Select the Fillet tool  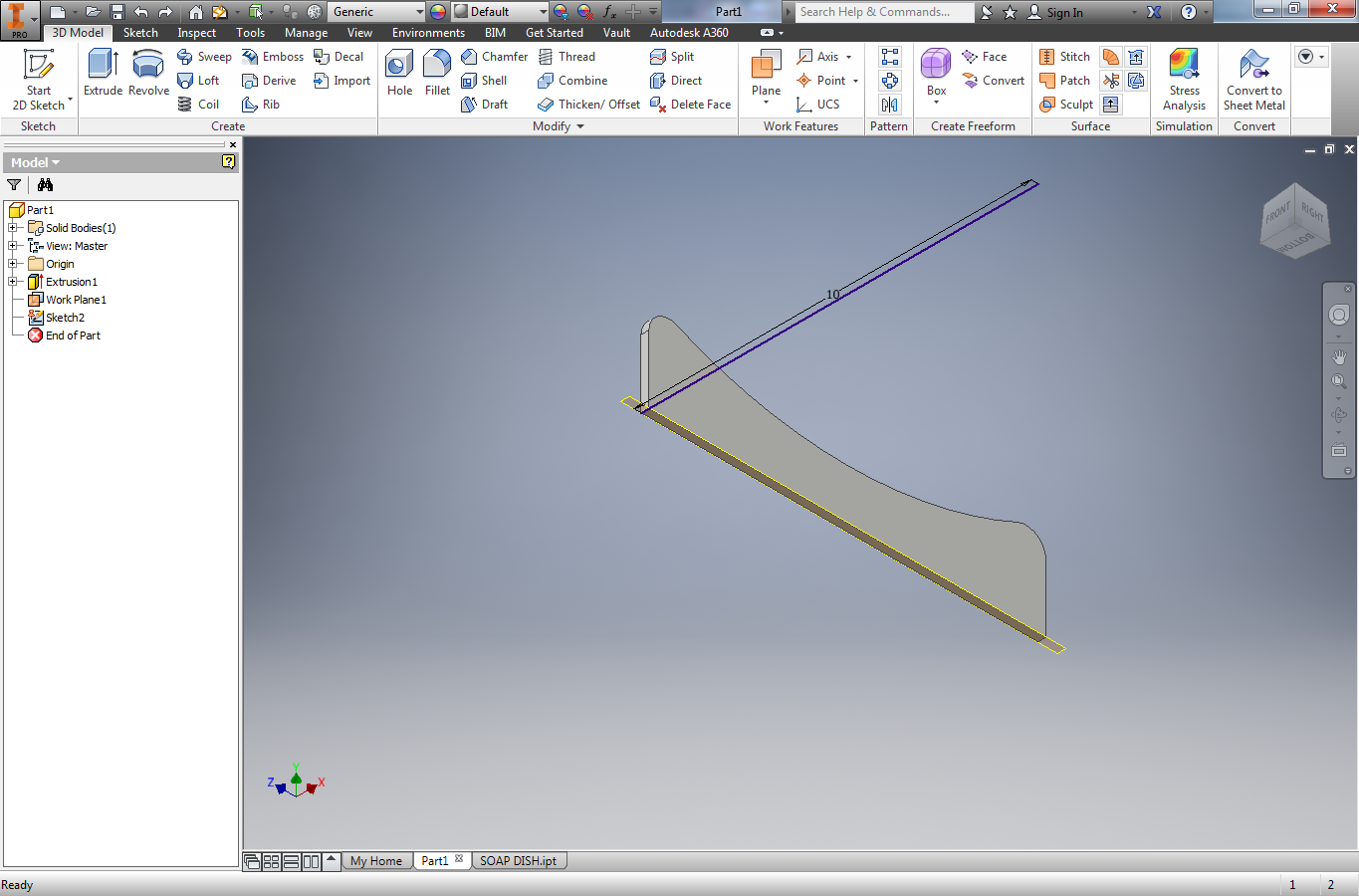437,73
